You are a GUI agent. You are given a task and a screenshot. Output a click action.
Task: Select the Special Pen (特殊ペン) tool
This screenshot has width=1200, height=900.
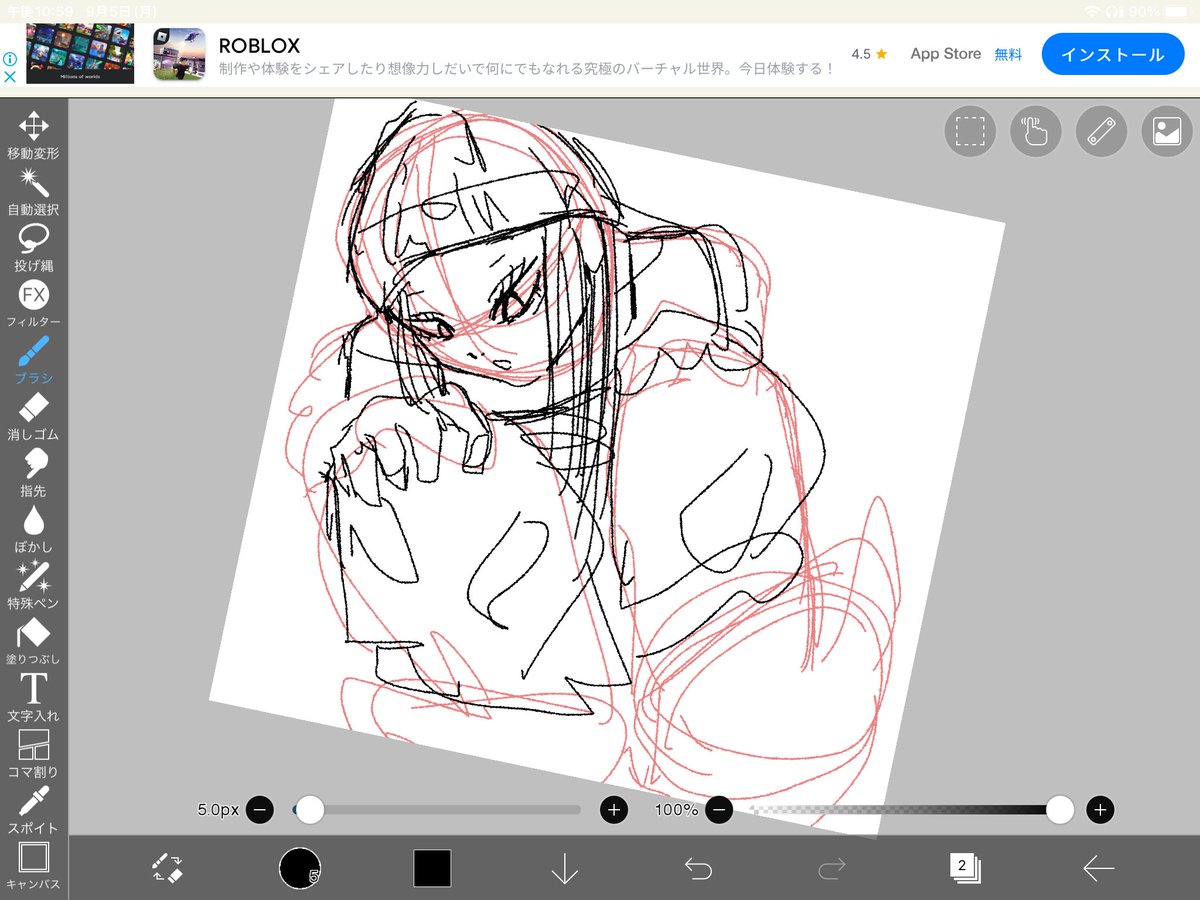[33, 585]
